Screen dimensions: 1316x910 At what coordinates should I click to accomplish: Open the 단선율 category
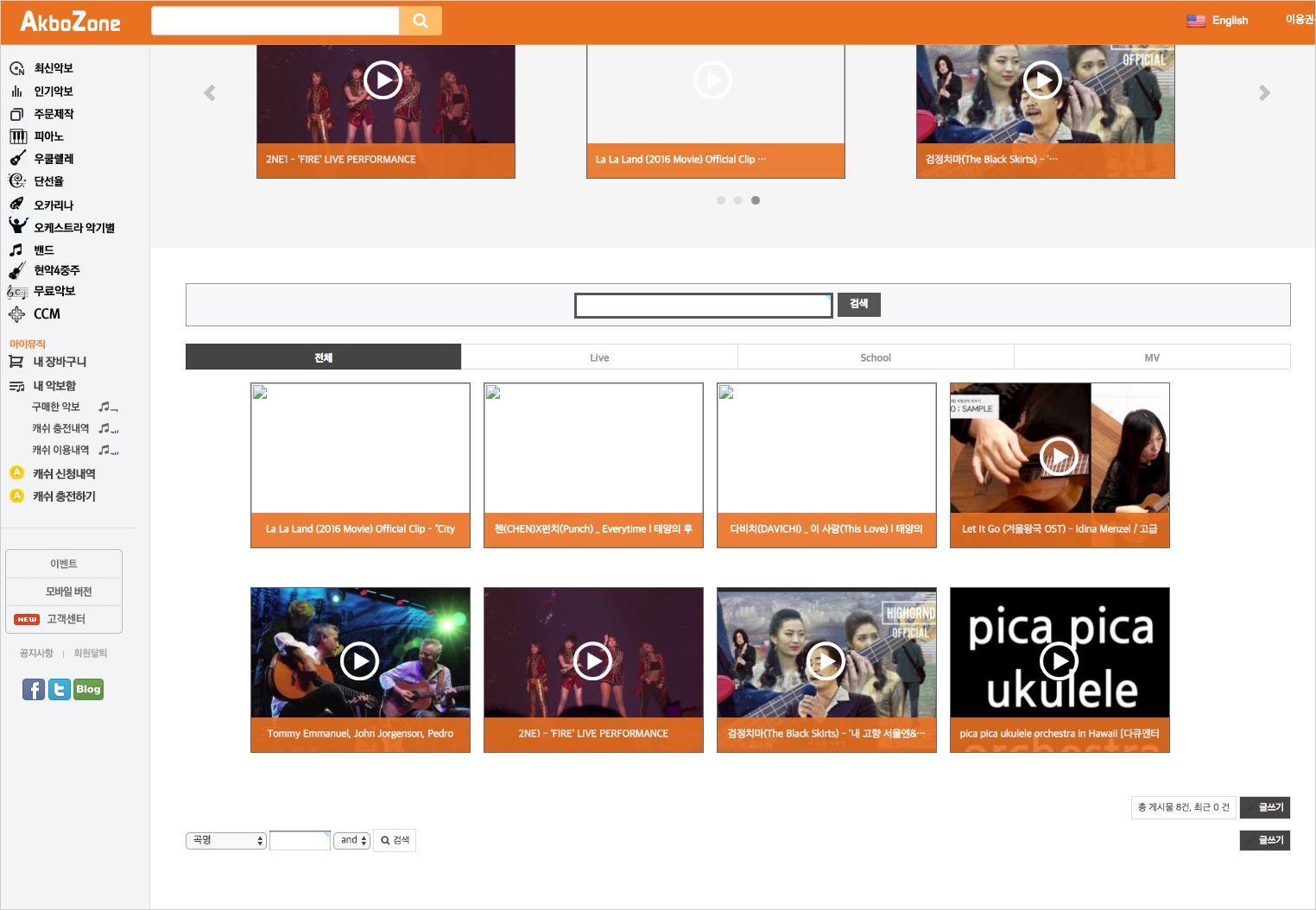[48, 181]
